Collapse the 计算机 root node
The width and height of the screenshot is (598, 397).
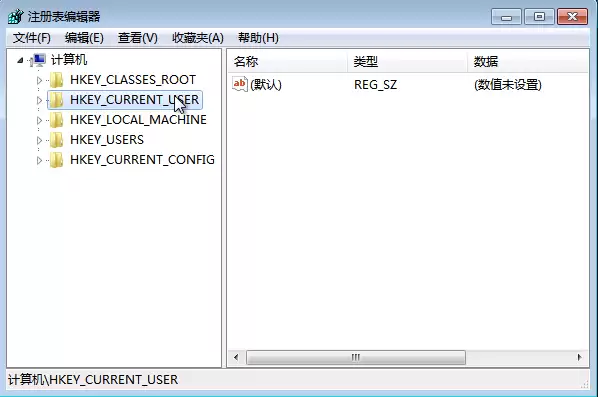pos(20,60)
